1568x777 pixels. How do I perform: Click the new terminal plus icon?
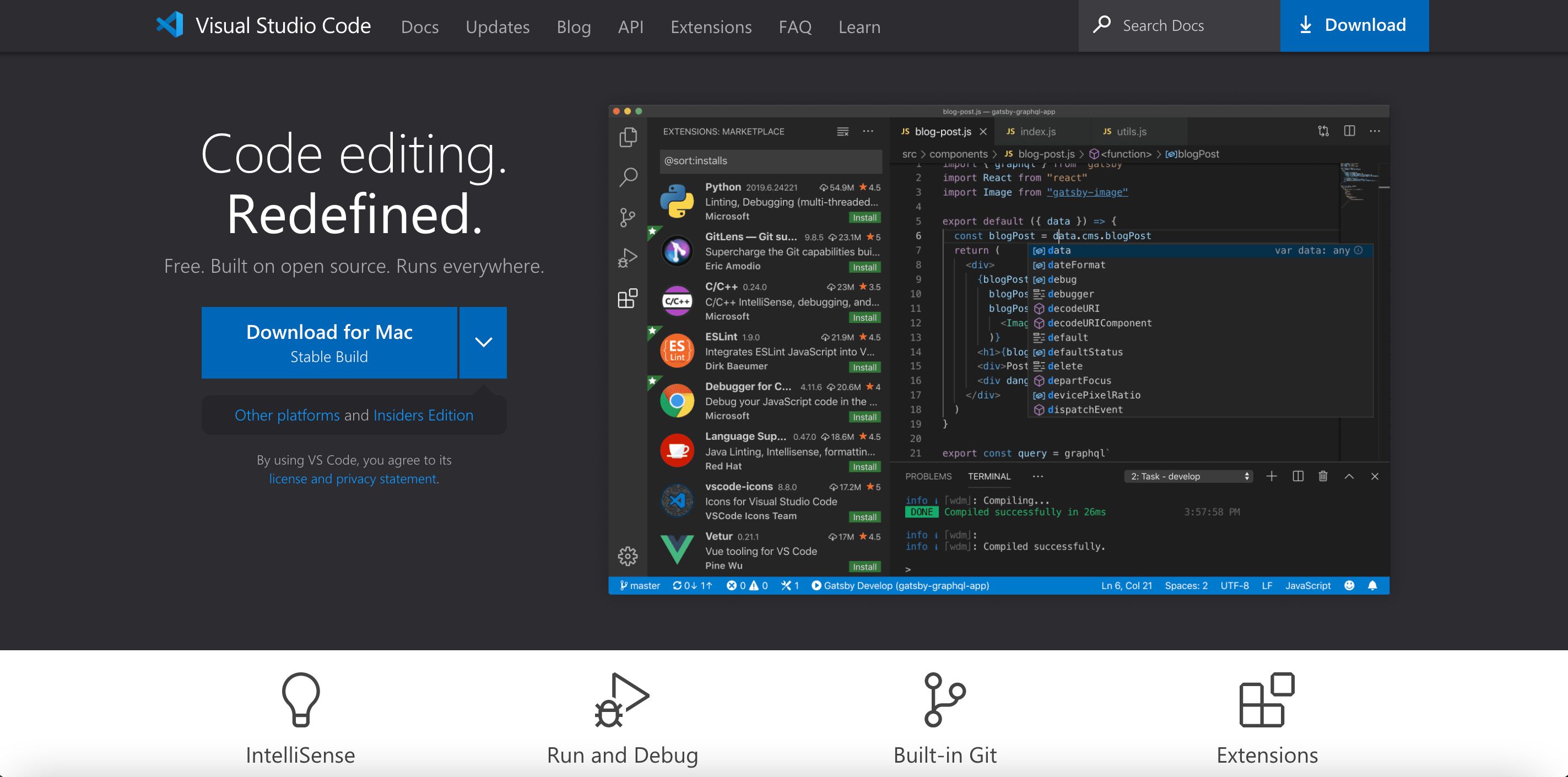coord(1272,476)
